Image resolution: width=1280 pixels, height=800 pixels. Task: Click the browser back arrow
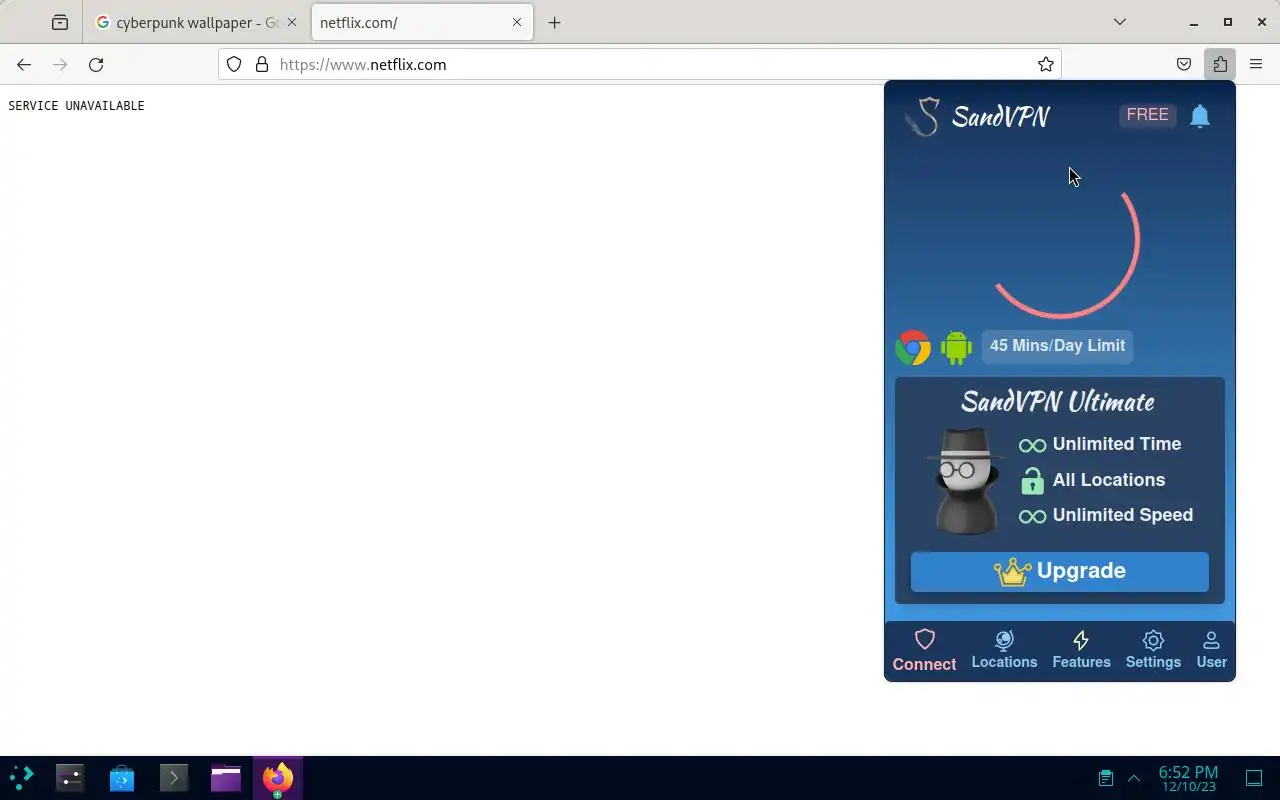pos(24,64)
